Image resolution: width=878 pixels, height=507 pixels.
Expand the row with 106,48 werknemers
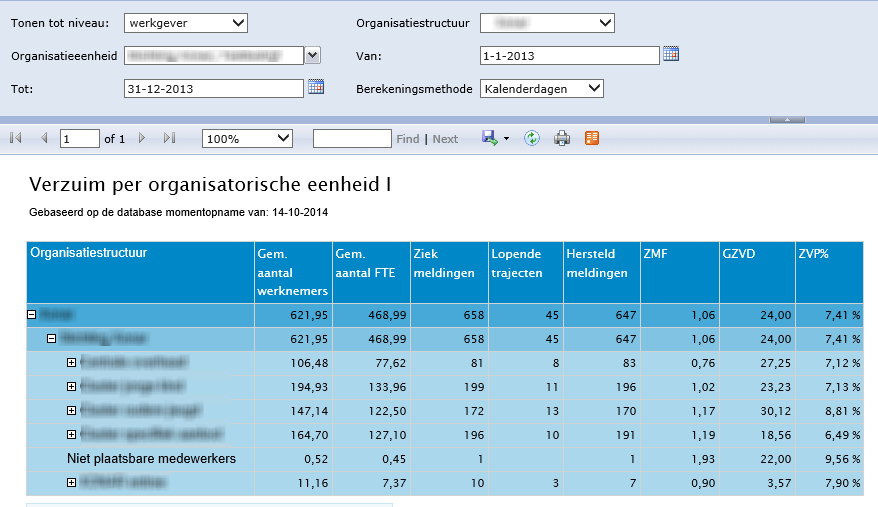pos(71,362)
